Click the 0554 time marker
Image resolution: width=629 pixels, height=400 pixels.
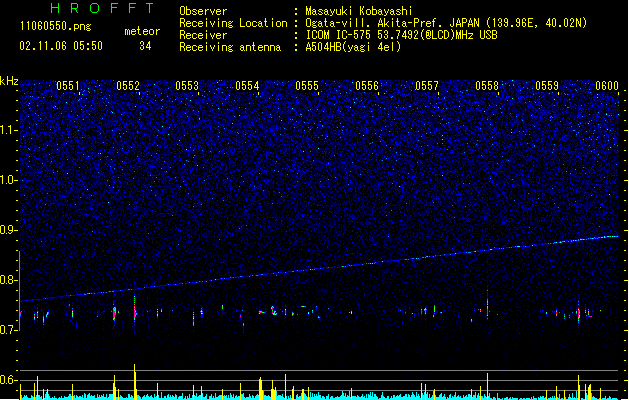(247, 86)
